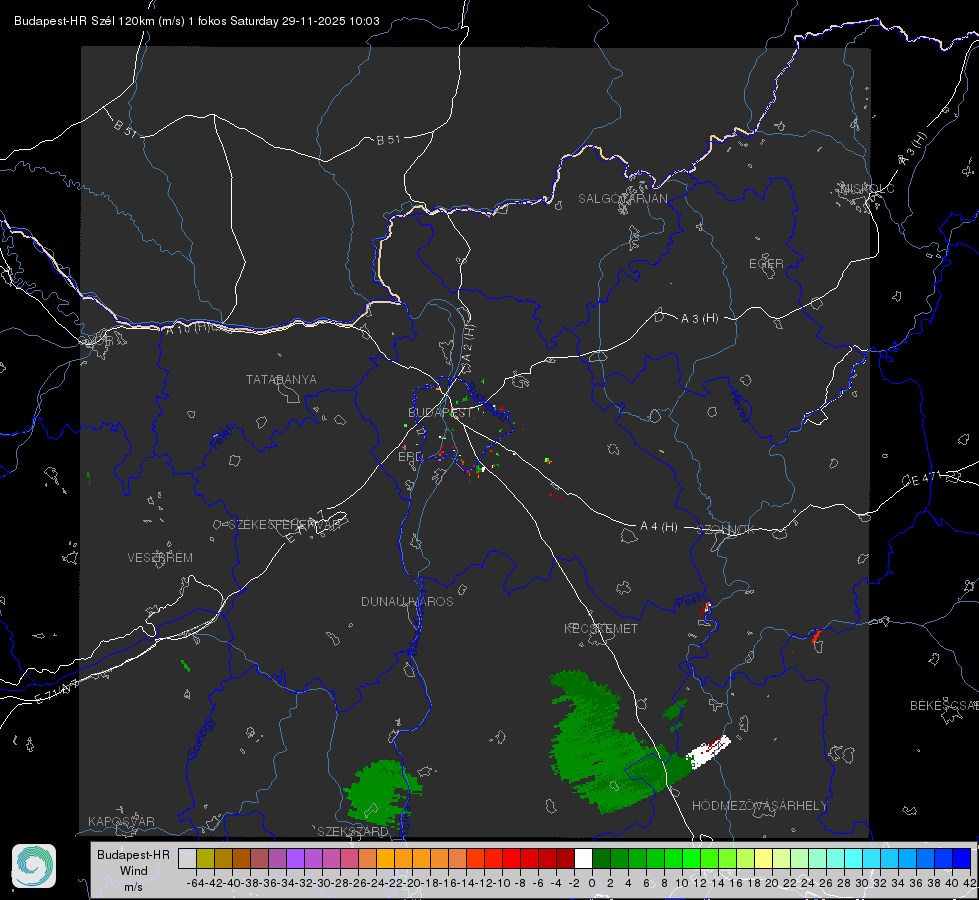Click the green wind echo above Szekszárd
Viewport: 979px width, 900px height.
tap(382, 793)
